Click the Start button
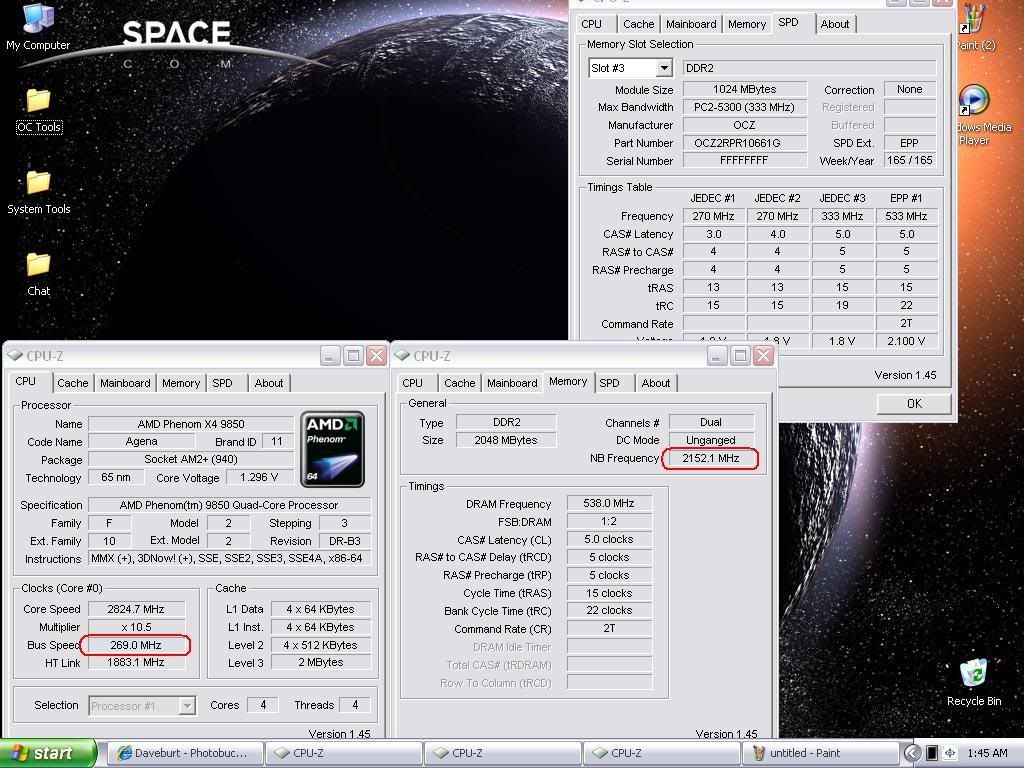1024x768 pixels. click(48, 753)
